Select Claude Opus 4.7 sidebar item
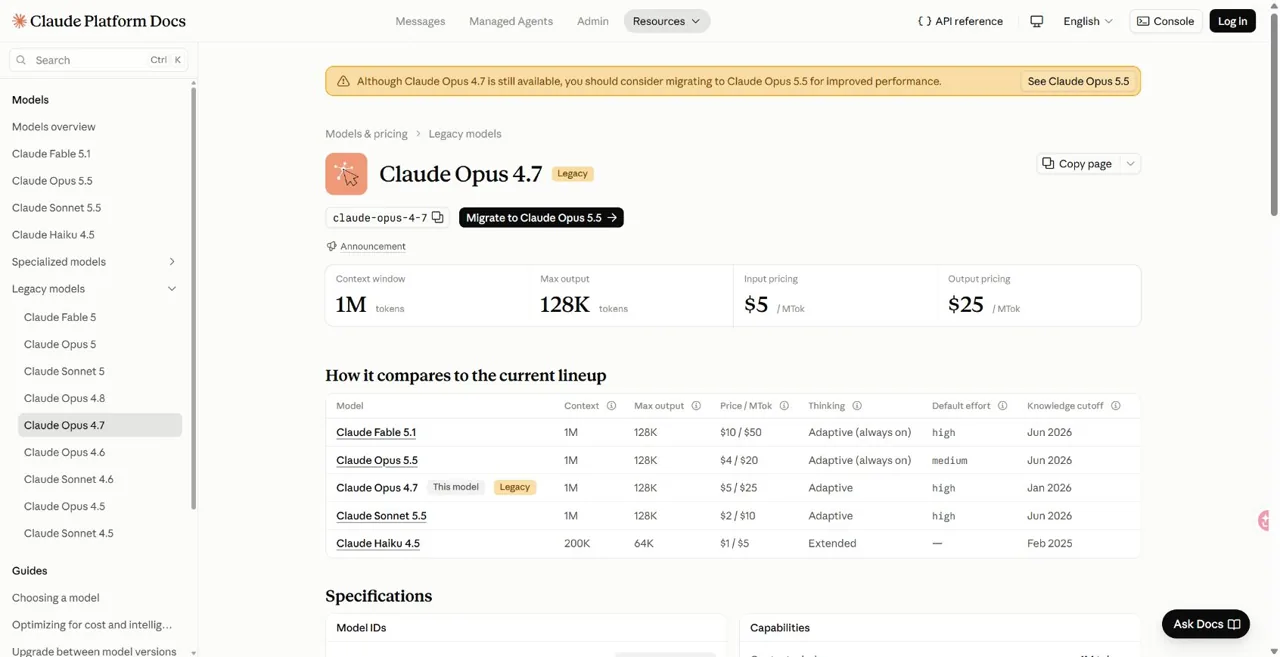Image resolution: width=1280 pixels, height=657 pixels. click(x=100, y=425)
